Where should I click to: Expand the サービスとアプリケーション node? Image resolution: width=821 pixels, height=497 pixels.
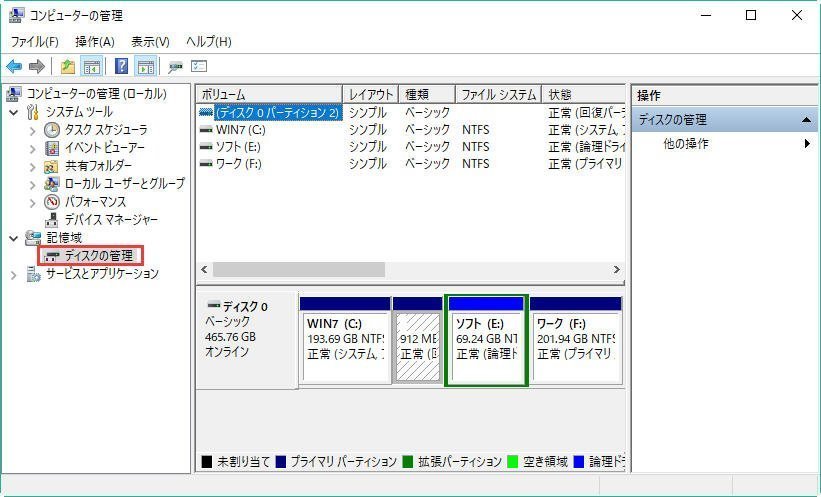(x=14, y=274)
